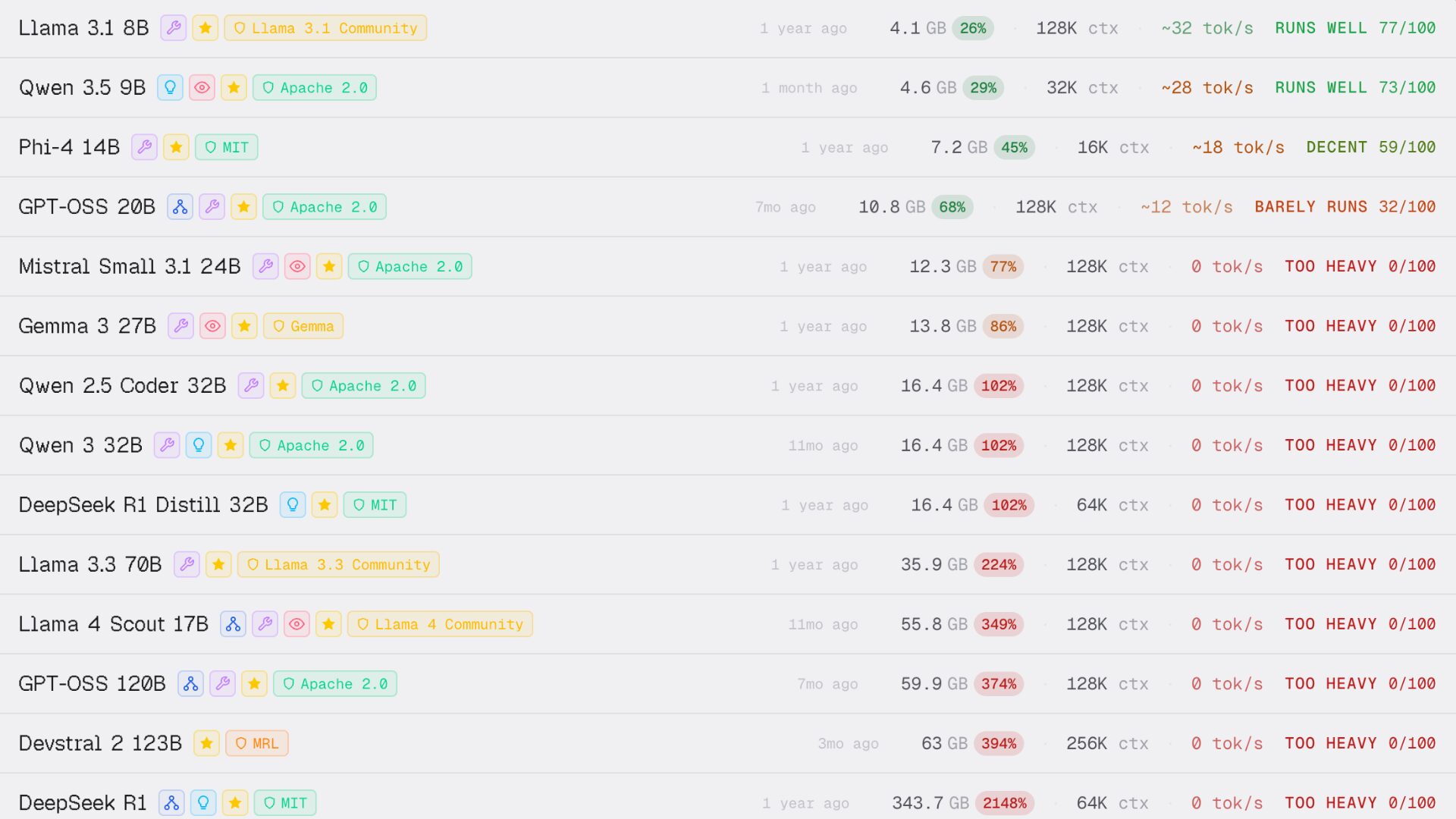Click the lightbulb reasoning icon on Qwen 3.5 9B
Image resolution: width=1456 pixels, height=819 pixels.
tap(170, 88)
